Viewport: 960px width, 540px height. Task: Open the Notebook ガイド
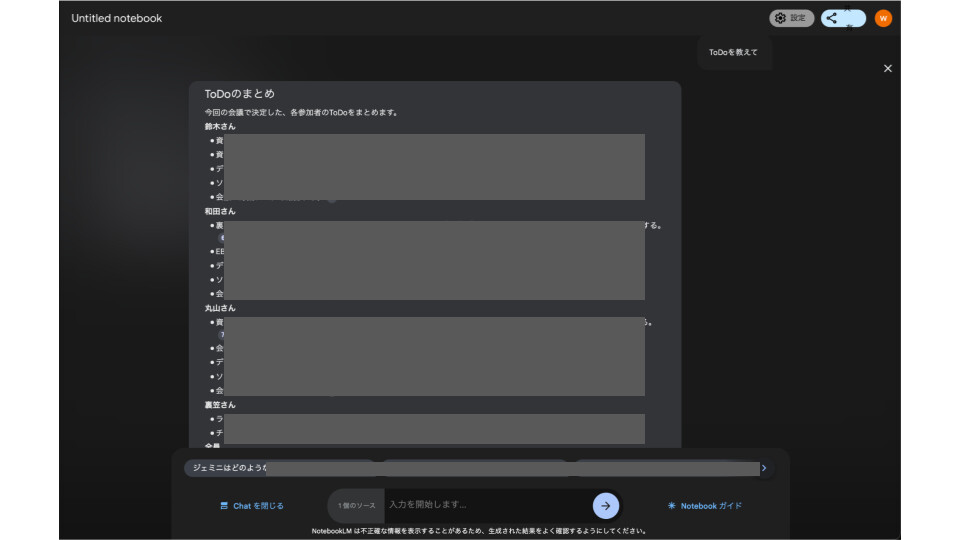coord(705,506)
